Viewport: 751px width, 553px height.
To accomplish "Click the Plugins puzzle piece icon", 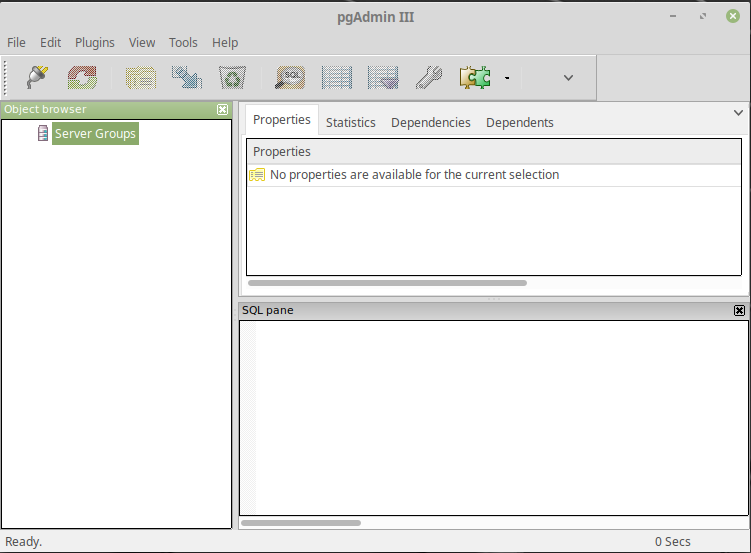I will coord(475,78).
